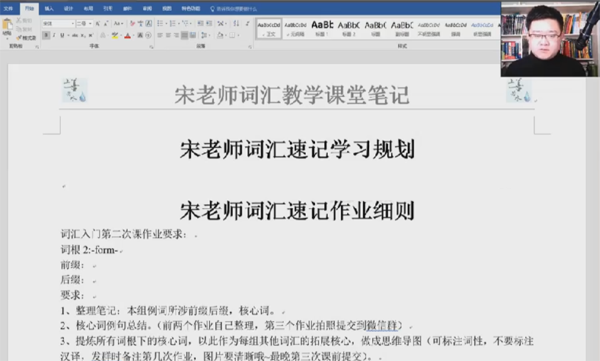
Task: Click the heading 宋老师词汇速记作业细则
Action: (x=297, y=211)
